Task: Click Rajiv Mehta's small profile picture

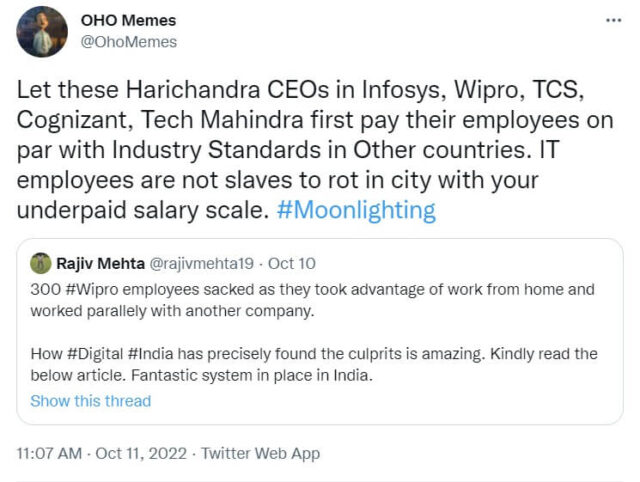Action: pos(41,263)
